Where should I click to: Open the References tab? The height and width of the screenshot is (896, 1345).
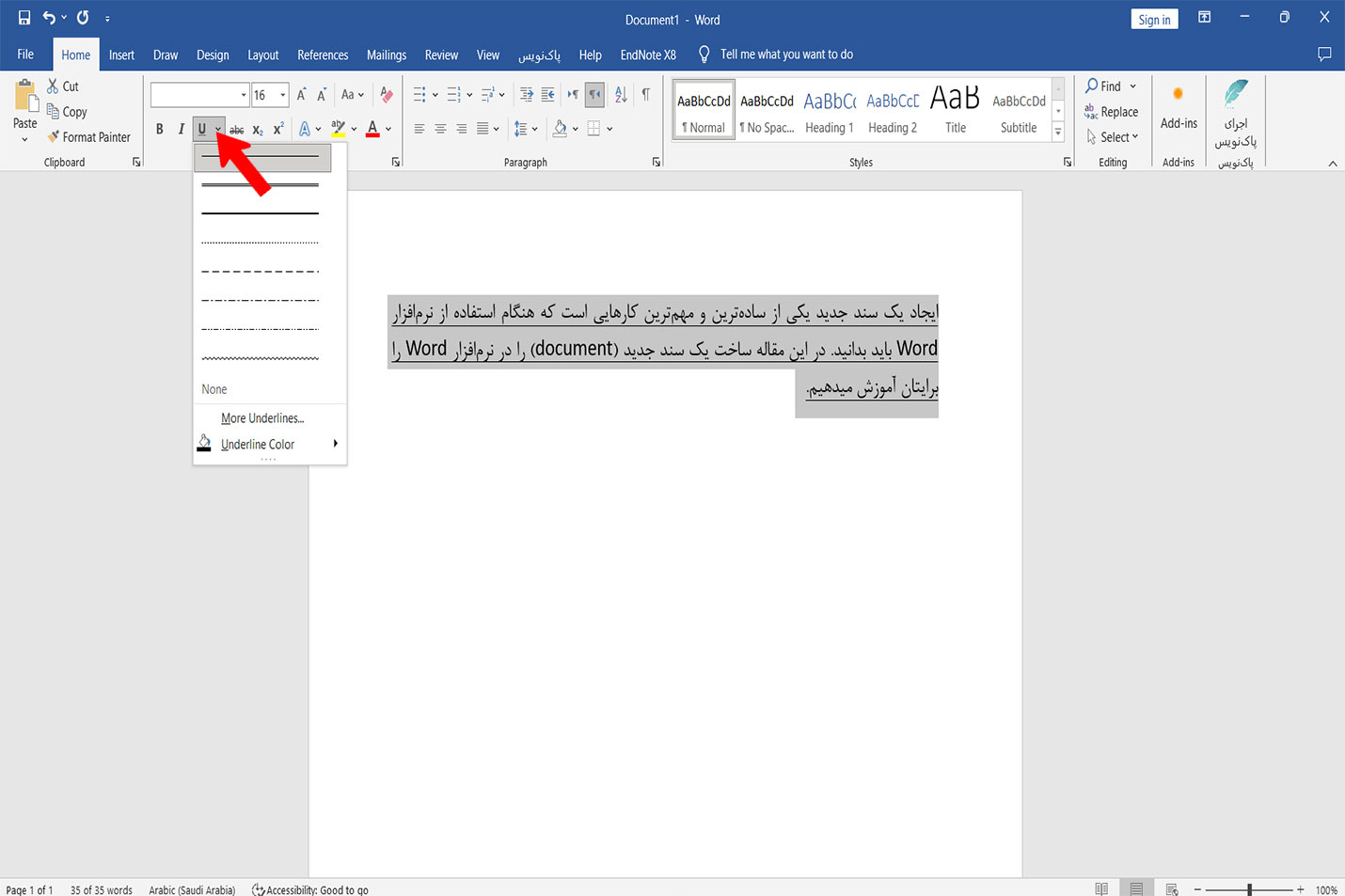pos(323,55)
